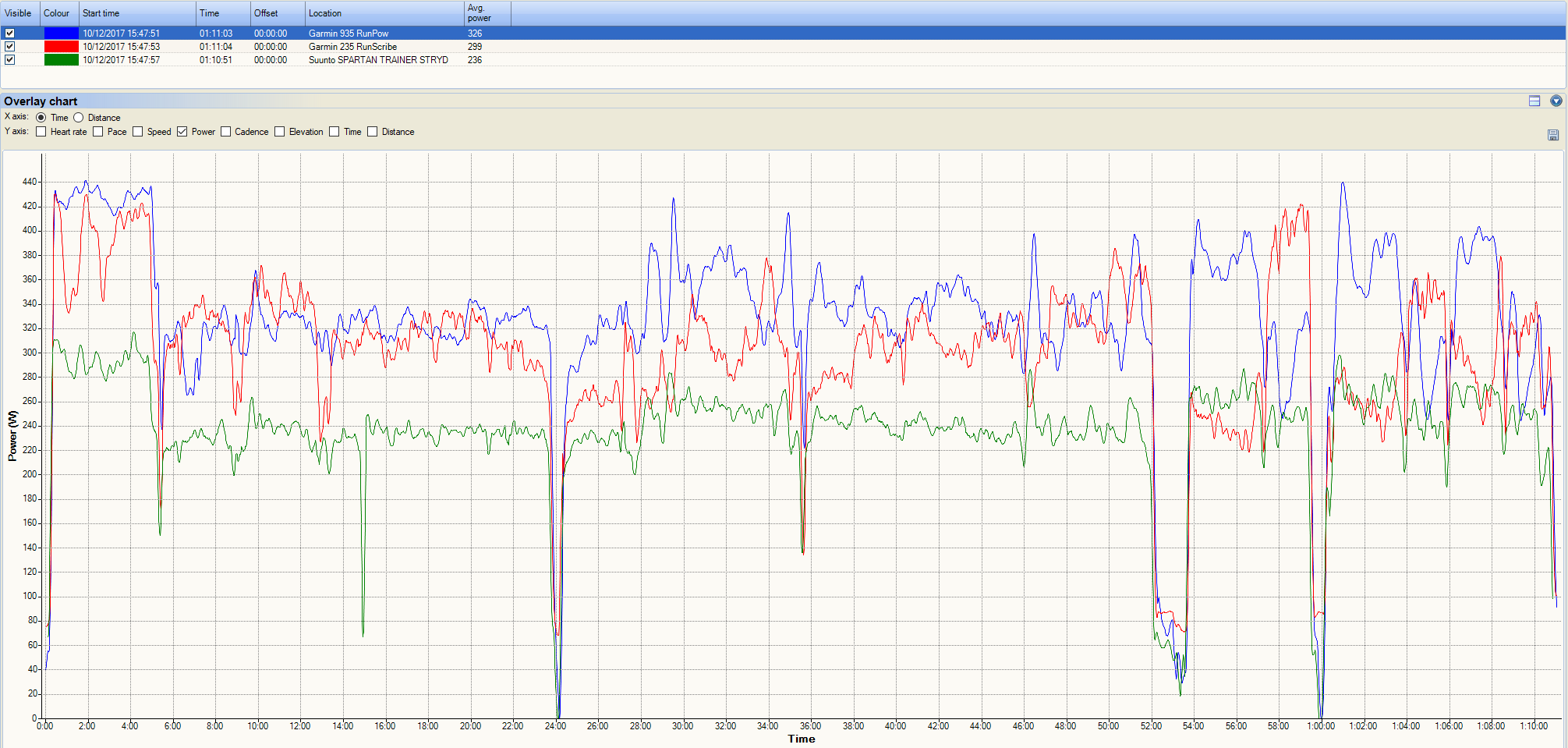This screenshot has width=1568, height=748.
Task: Select the Garmin 935 RunPow location cell
Action: (349, 34)
